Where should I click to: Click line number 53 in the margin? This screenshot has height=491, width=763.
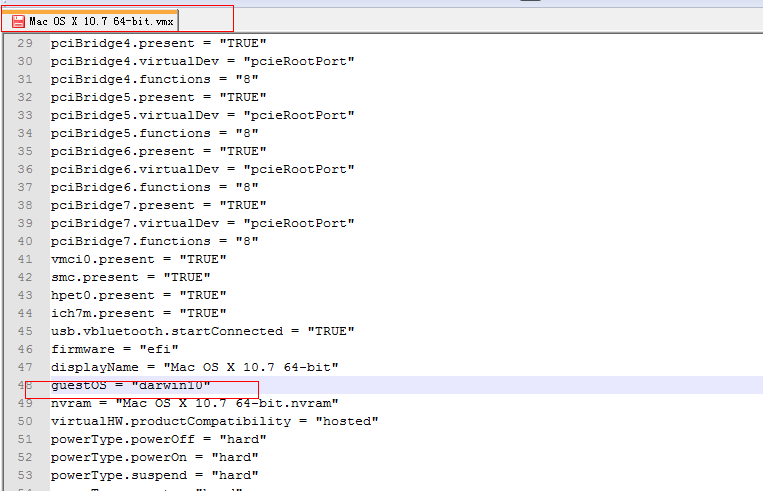[x=25, y=475]
